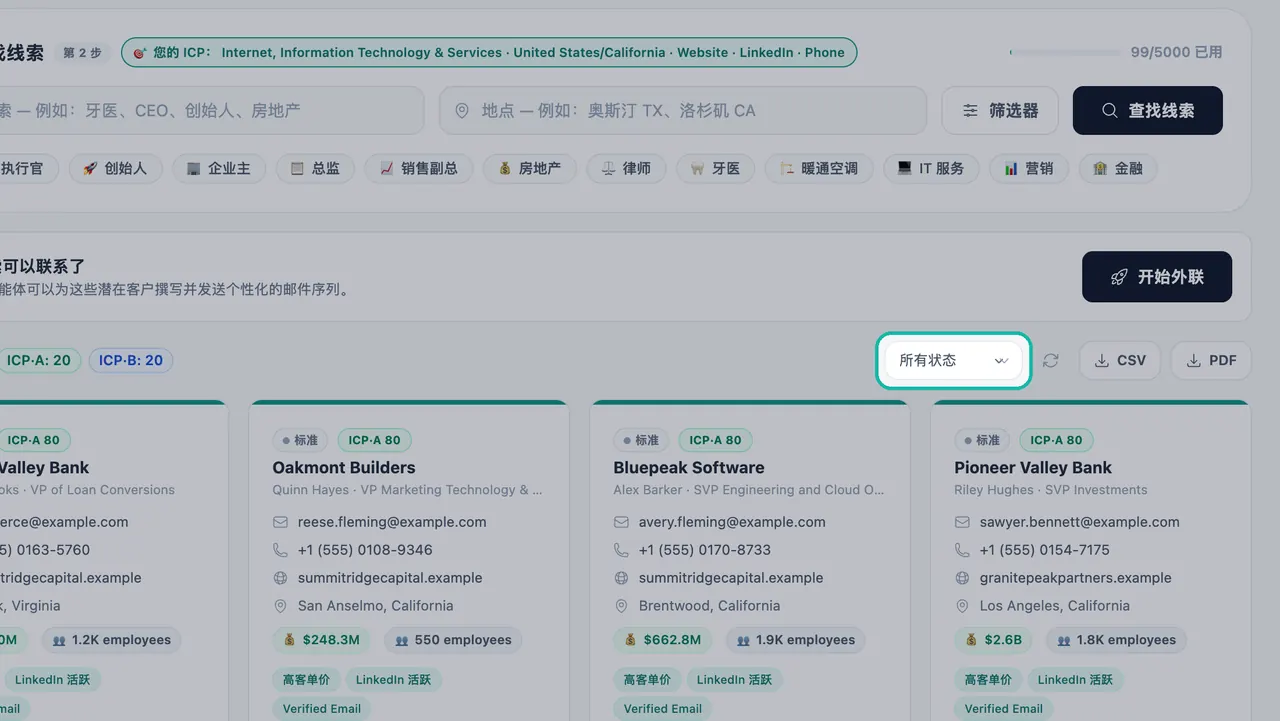This screenshot has width=1280, height=721.
Task: Select the 销售副总 quick filter chip
Action: coord(419,168)
